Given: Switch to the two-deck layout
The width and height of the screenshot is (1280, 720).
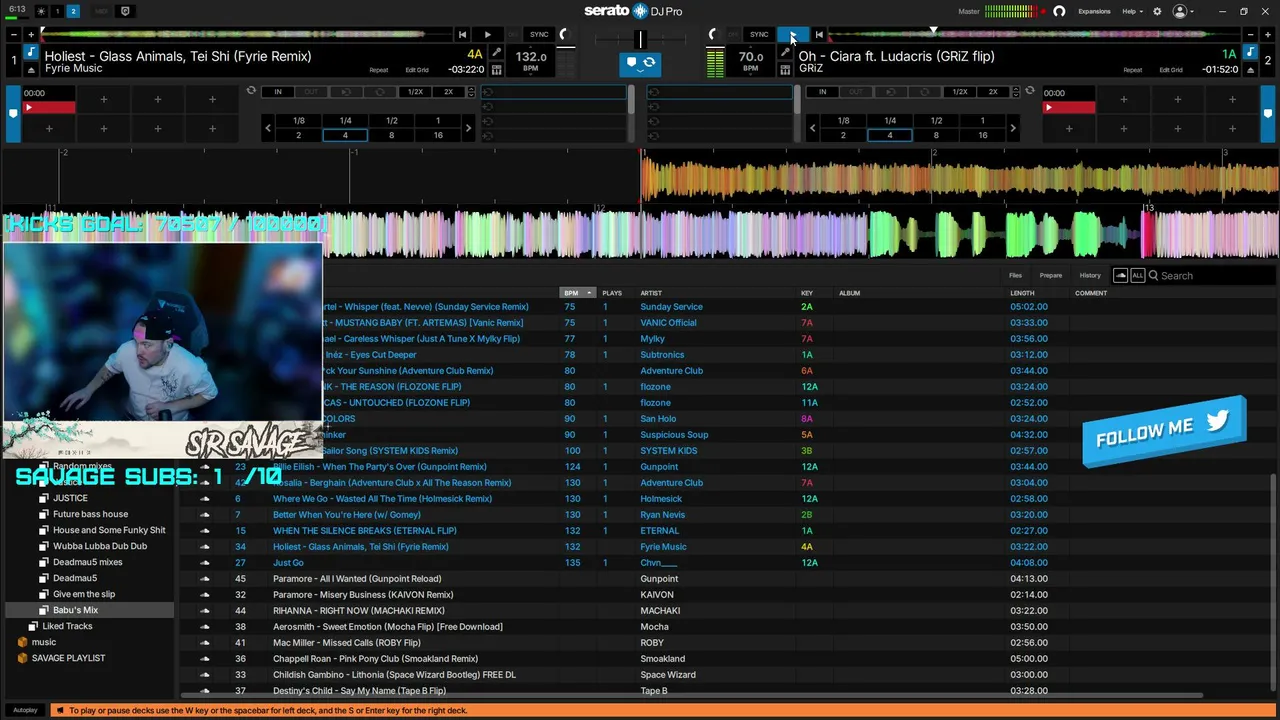Looking at the screenshot, I should pyautogui.click(x=73, y=11).
